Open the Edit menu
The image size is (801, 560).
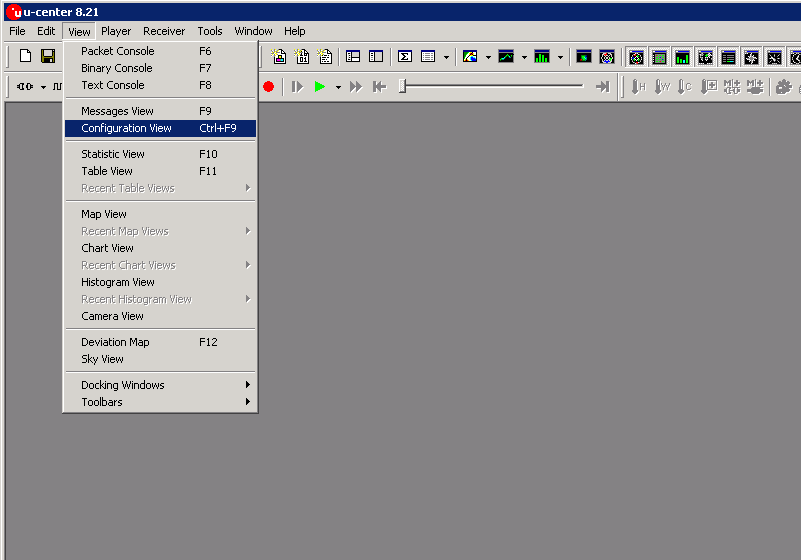[x=46, y=31]
